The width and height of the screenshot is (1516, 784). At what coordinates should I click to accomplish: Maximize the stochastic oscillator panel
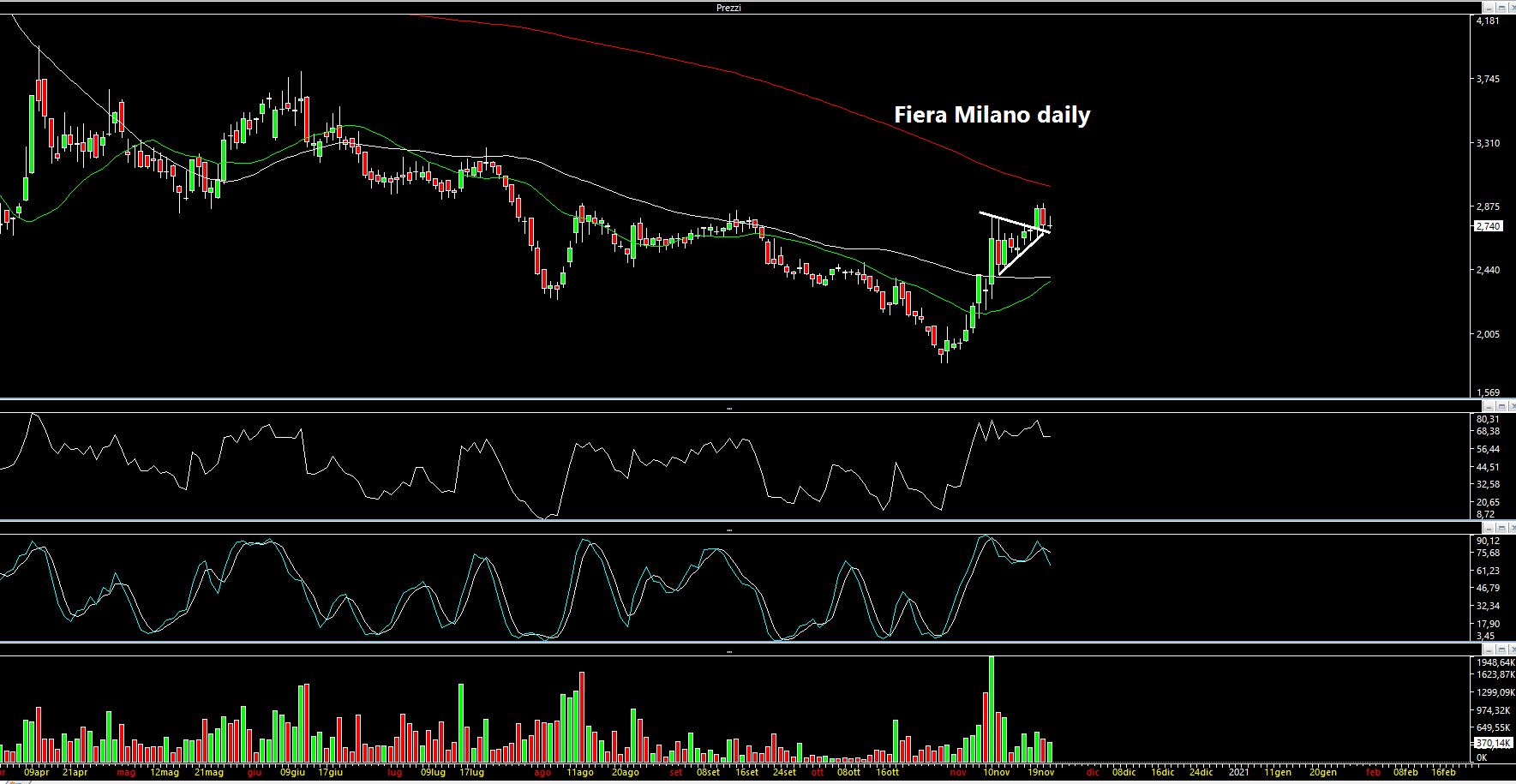tap(1501, 528)
